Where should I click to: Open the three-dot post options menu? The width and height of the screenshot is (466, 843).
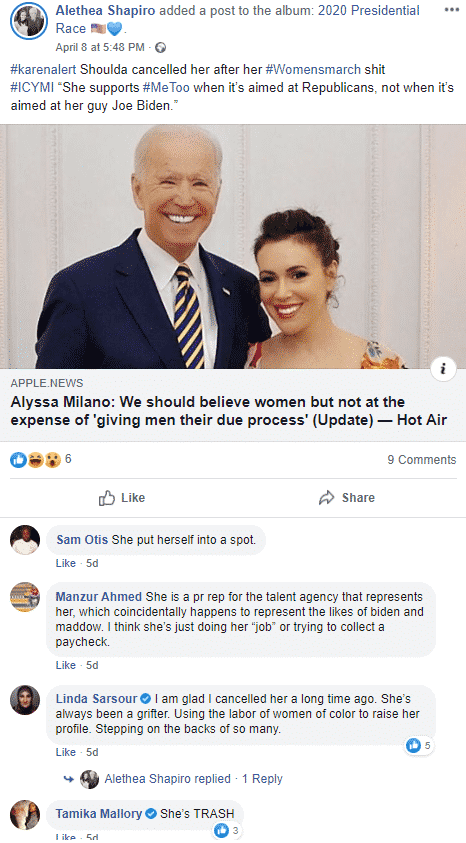452,10
